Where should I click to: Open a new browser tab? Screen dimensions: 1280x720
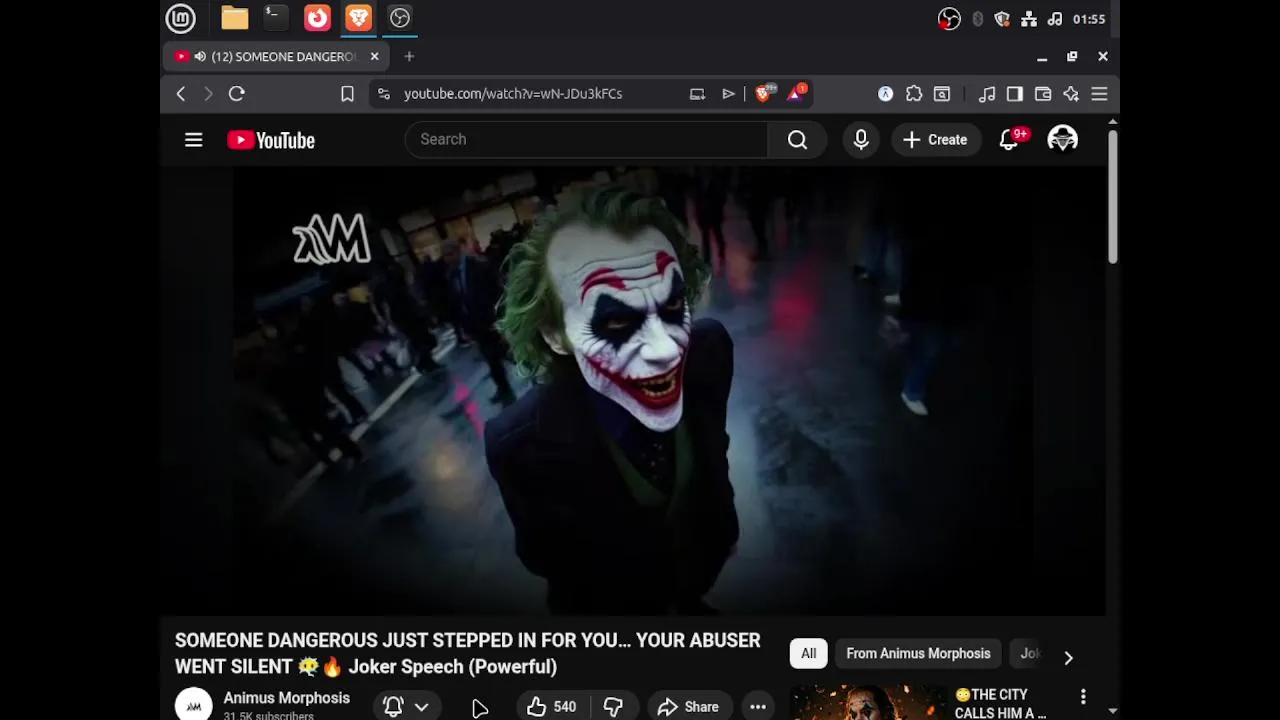409,57
